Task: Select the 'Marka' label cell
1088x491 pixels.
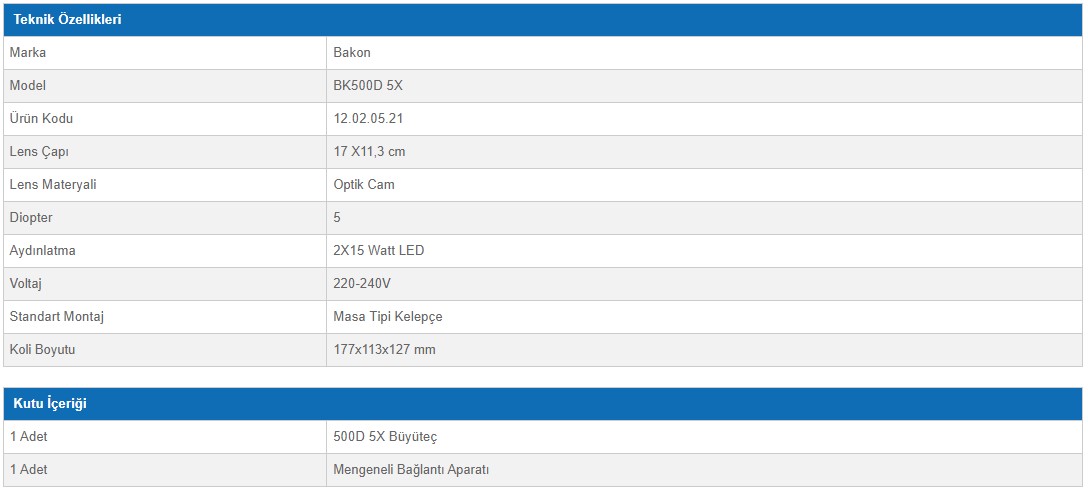Action: pyautogui.click(x=165, y=53)
